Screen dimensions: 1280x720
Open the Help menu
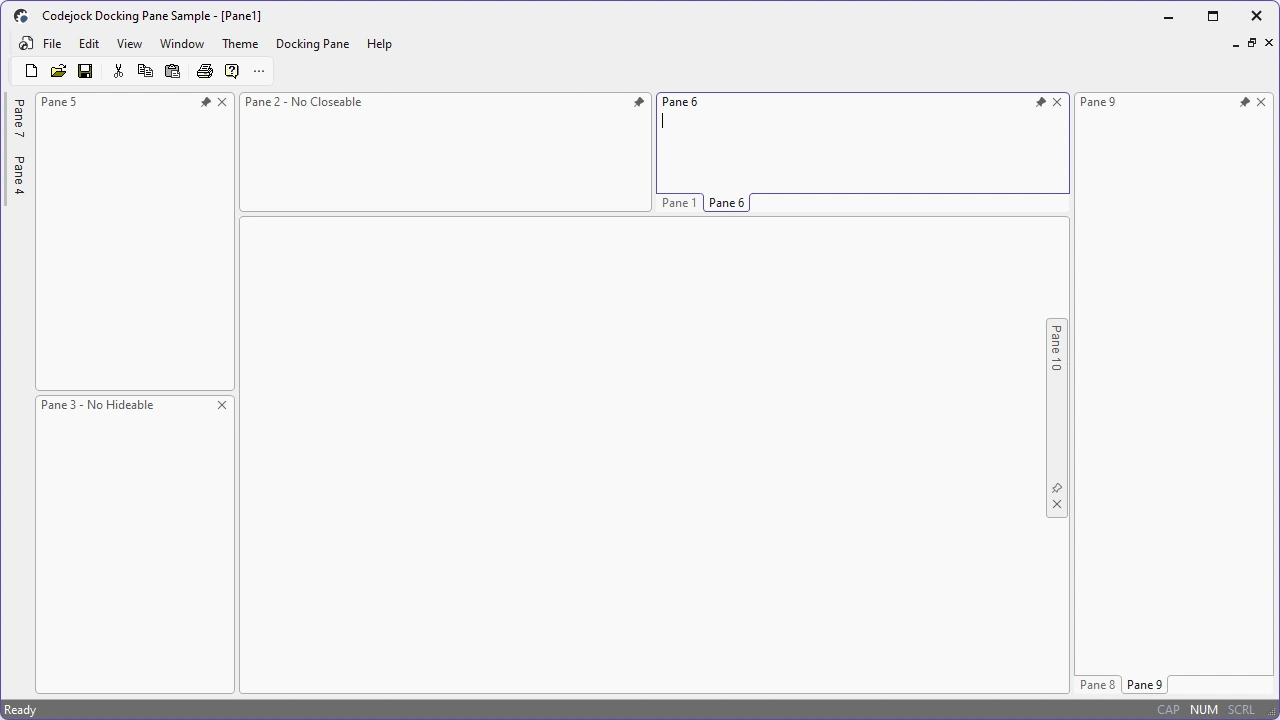pyautogui.click(x=379, y=44)
